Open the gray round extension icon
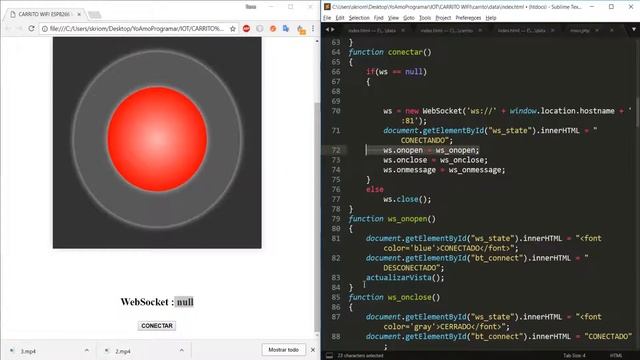The width and height of the screenshot is (640, 360). click(x=260, y=29)
